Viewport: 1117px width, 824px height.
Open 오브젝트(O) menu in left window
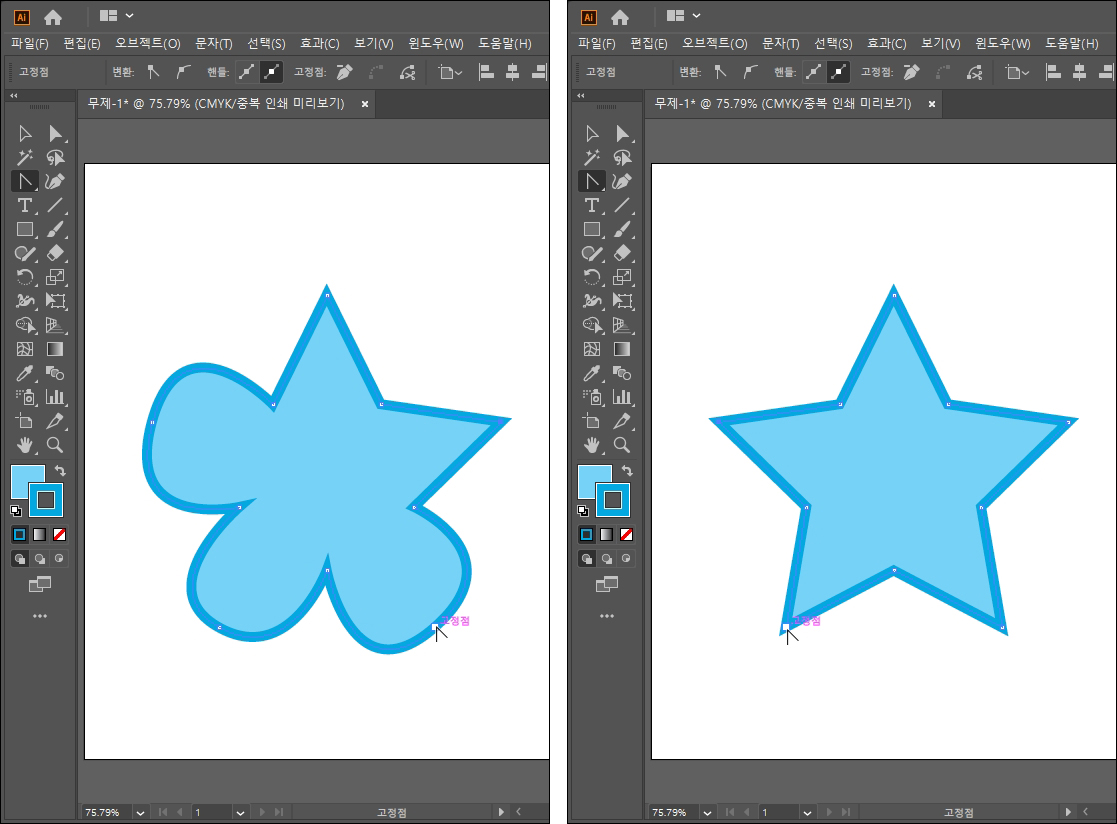point(147,43)
